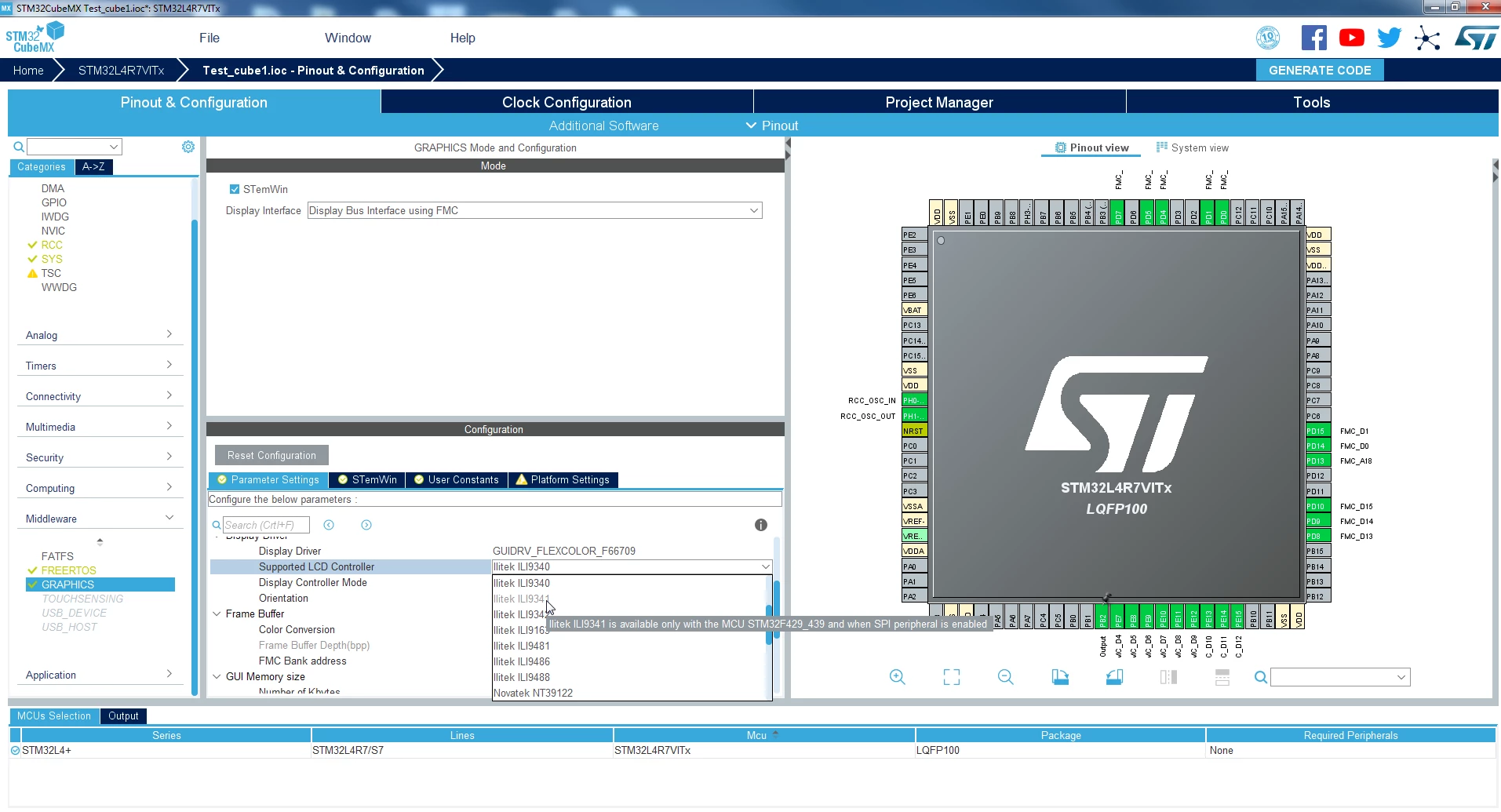Open the Display Interface dropdown
Image resolution: width=1501 pixels, height=812 pixels.
point(534,210)
